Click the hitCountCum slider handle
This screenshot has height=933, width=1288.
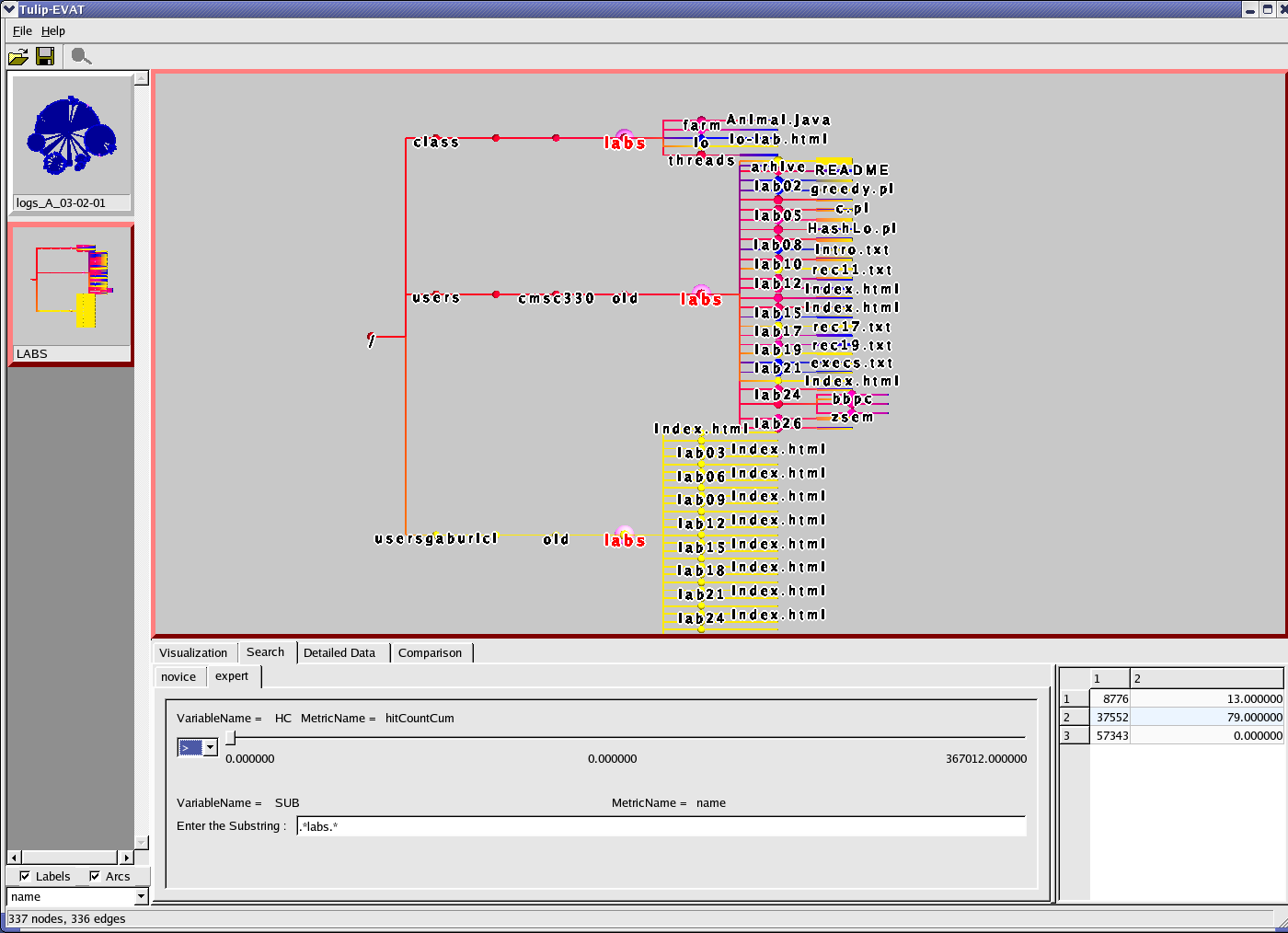click(231, 738)
